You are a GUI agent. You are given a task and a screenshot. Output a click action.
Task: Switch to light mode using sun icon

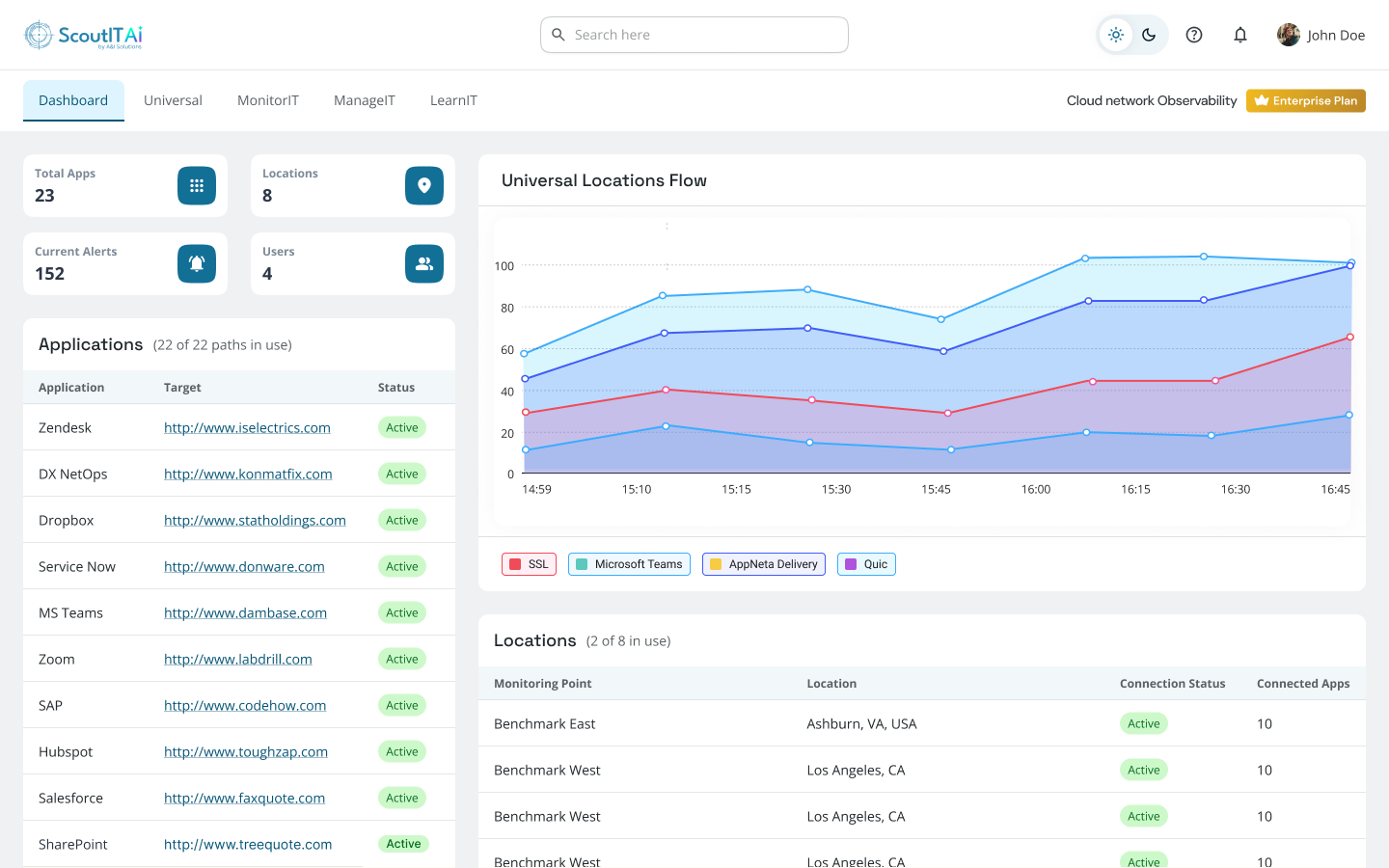(x=1115, y=34)
